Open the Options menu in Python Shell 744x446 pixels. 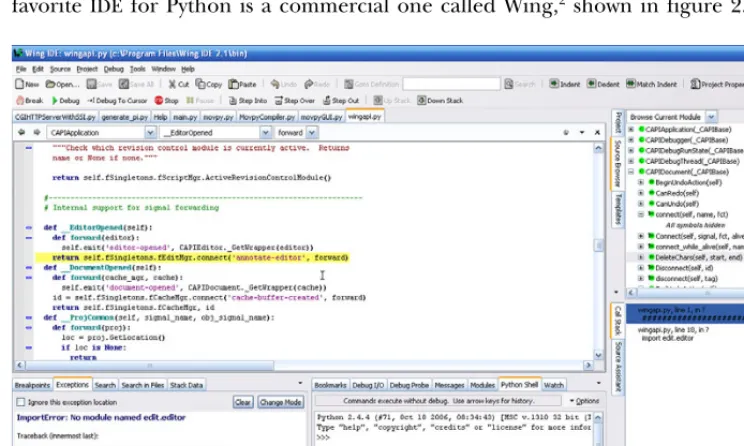click(x=584, y=401)
